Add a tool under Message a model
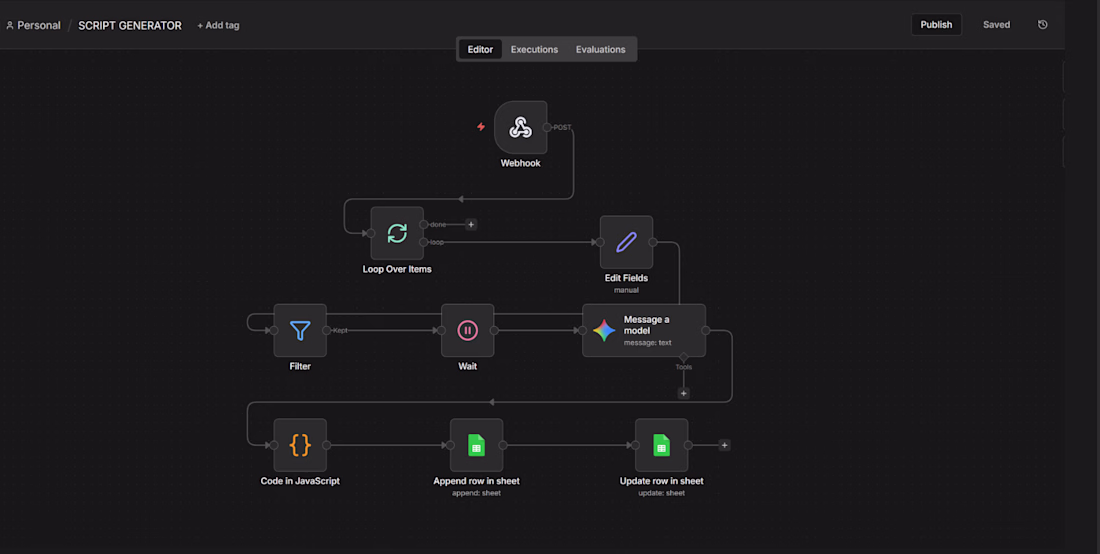The height and width of the screenshot is (554, 1100). [x=683, y=393]
